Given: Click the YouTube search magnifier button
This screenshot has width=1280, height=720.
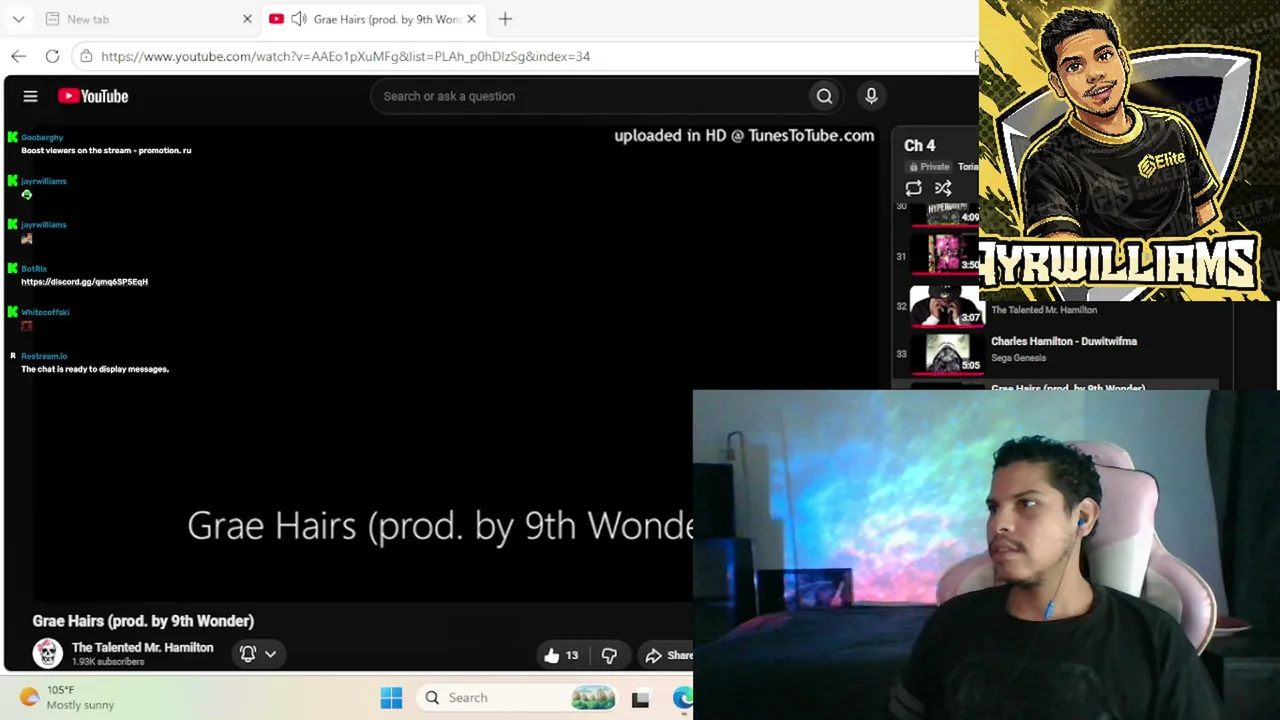Looking at the screenshot, I should pos(824,96).
